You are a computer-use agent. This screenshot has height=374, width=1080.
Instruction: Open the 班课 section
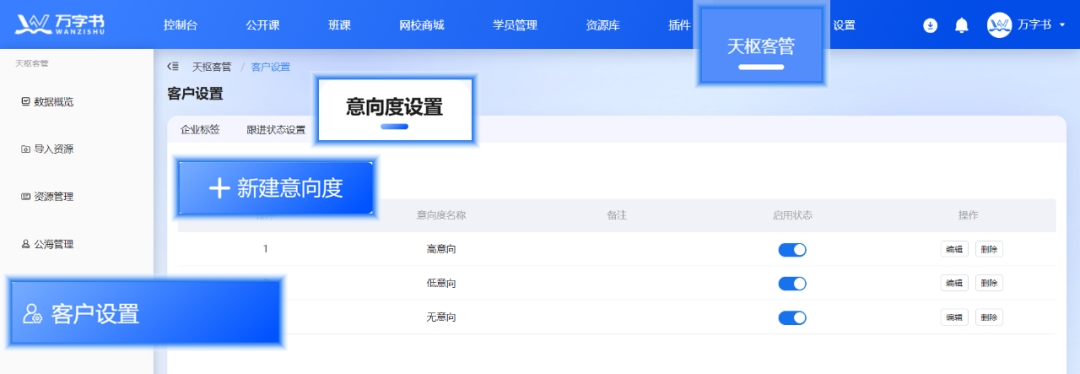click(x=340, y=25)
